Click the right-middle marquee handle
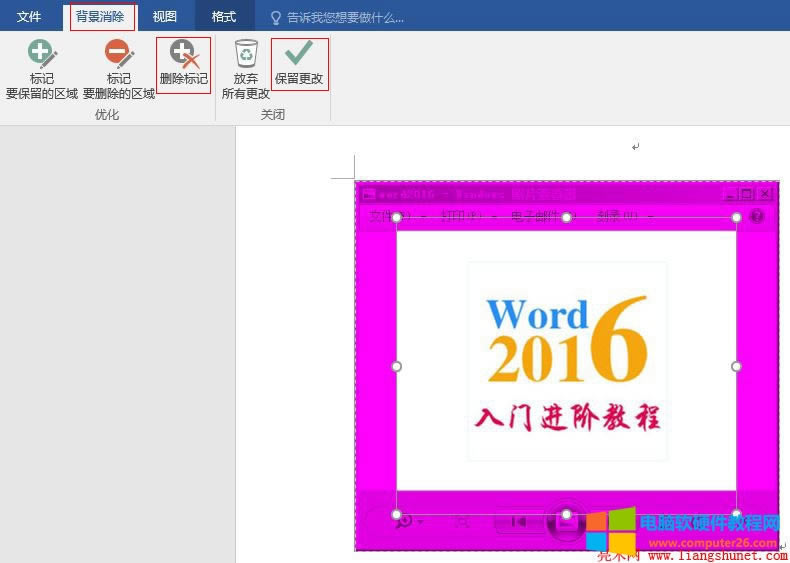Viewport: 790px width, 563px height. [737, 366]
